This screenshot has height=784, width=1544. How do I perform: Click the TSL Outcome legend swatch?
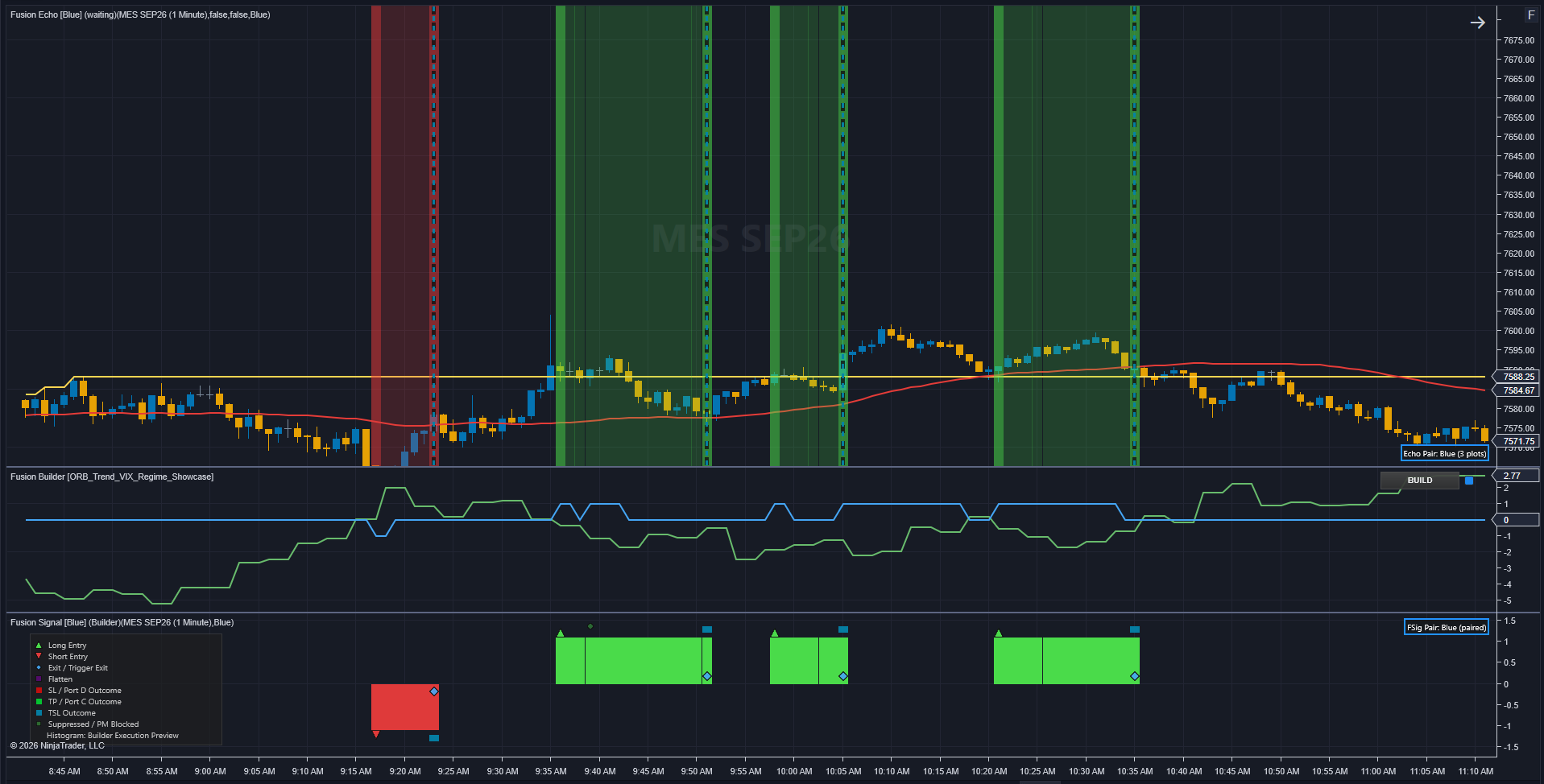point(39,713)
